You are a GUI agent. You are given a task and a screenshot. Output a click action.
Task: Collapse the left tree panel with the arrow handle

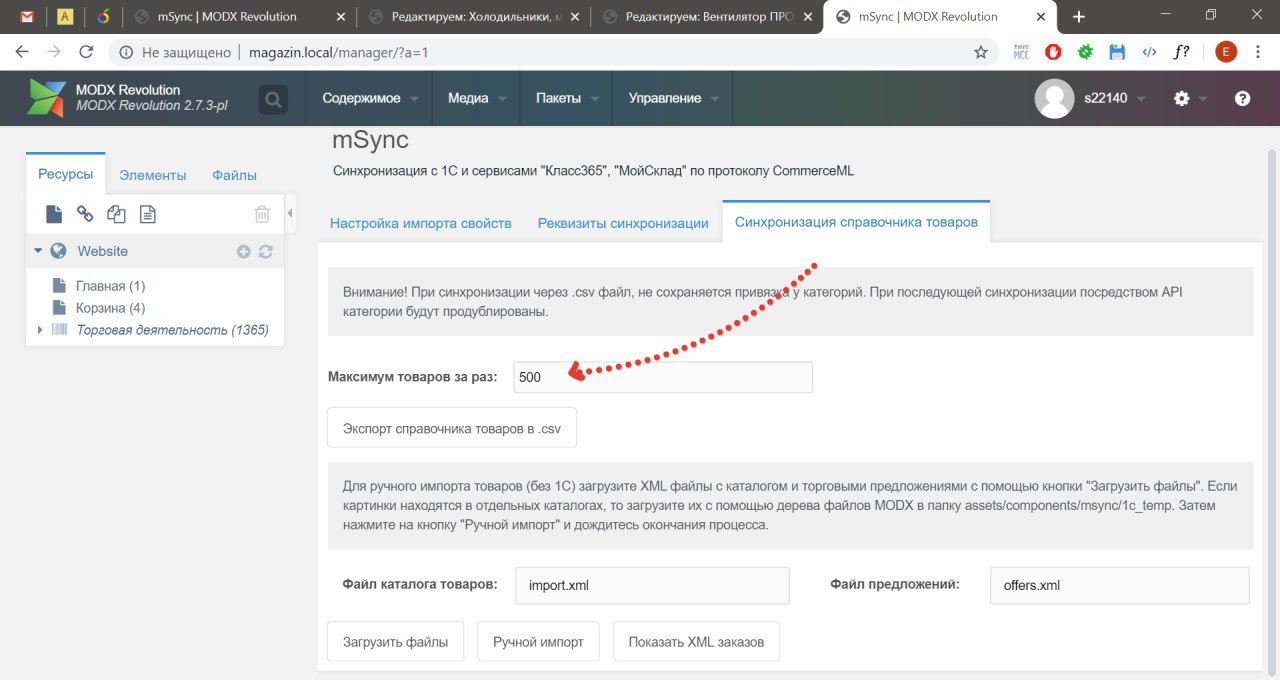(290, 213)
